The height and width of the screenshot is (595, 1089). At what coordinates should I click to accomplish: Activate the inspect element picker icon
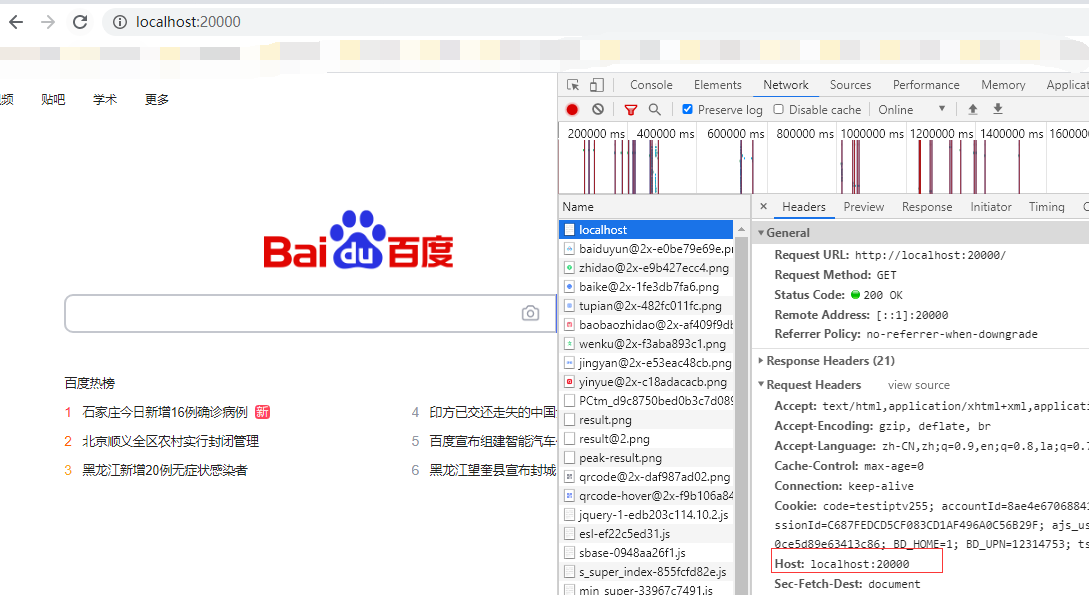pos(573,85)
